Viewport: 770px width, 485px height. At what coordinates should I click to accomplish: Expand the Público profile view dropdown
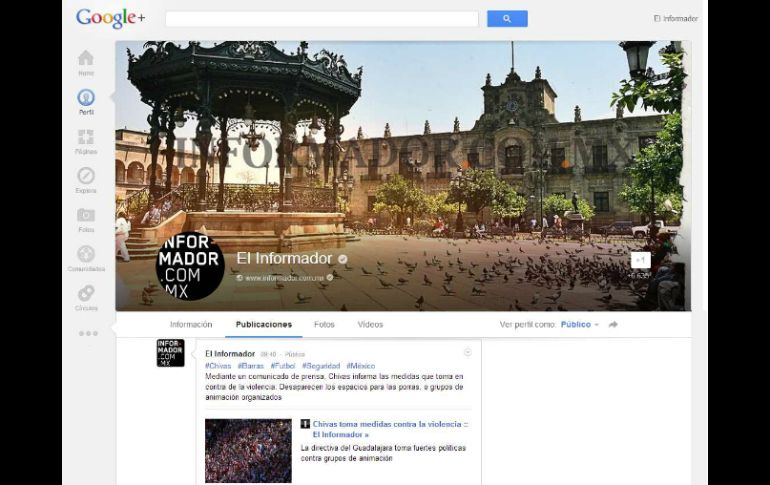coord(580,325)
